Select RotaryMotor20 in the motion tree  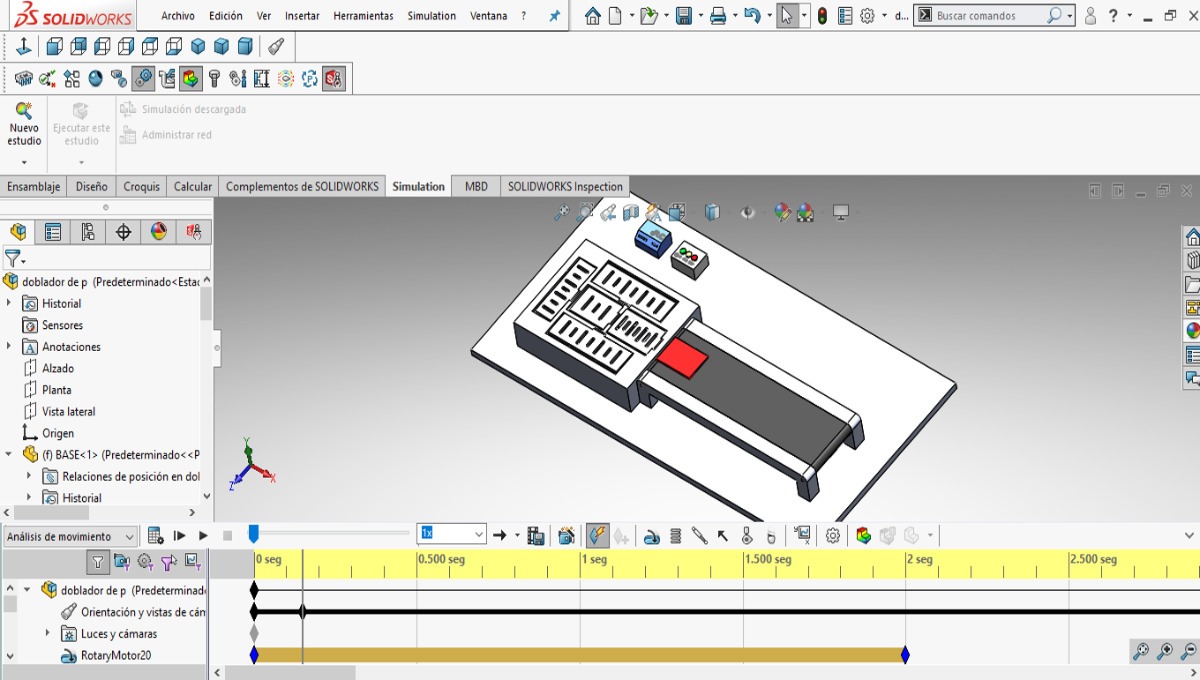(x=115, y=655)
